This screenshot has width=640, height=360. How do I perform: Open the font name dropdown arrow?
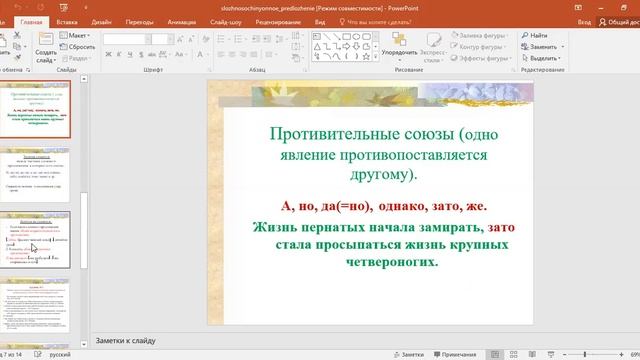148,39
